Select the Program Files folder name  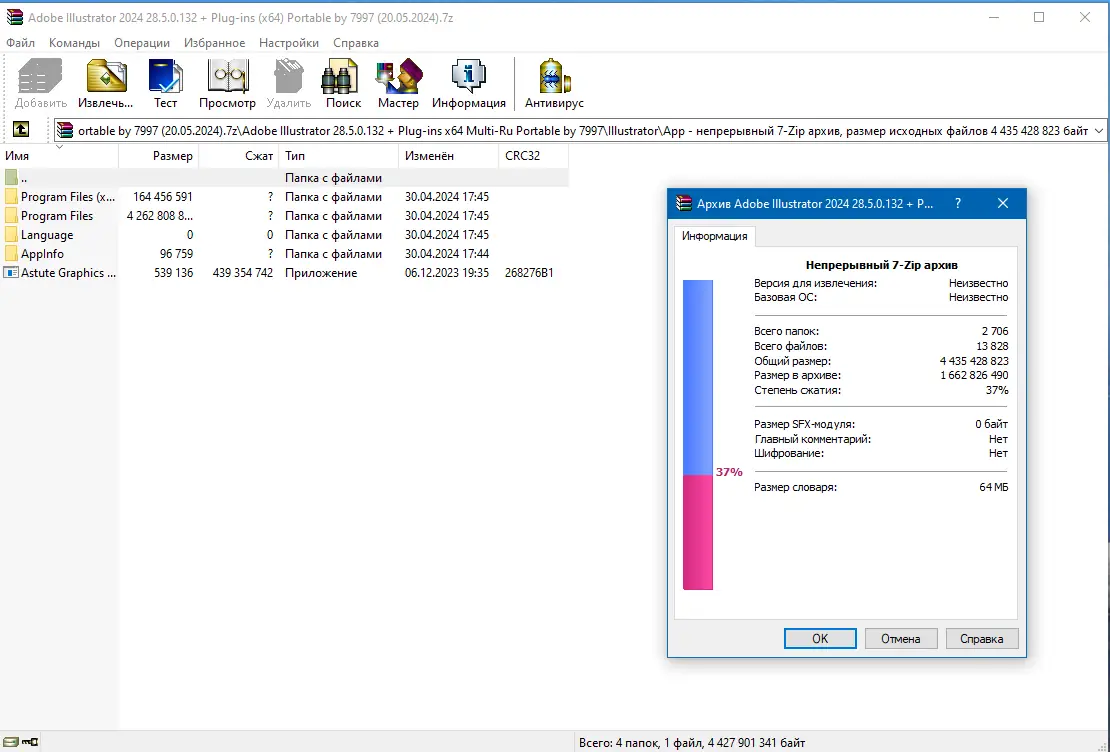pos(57,216)
